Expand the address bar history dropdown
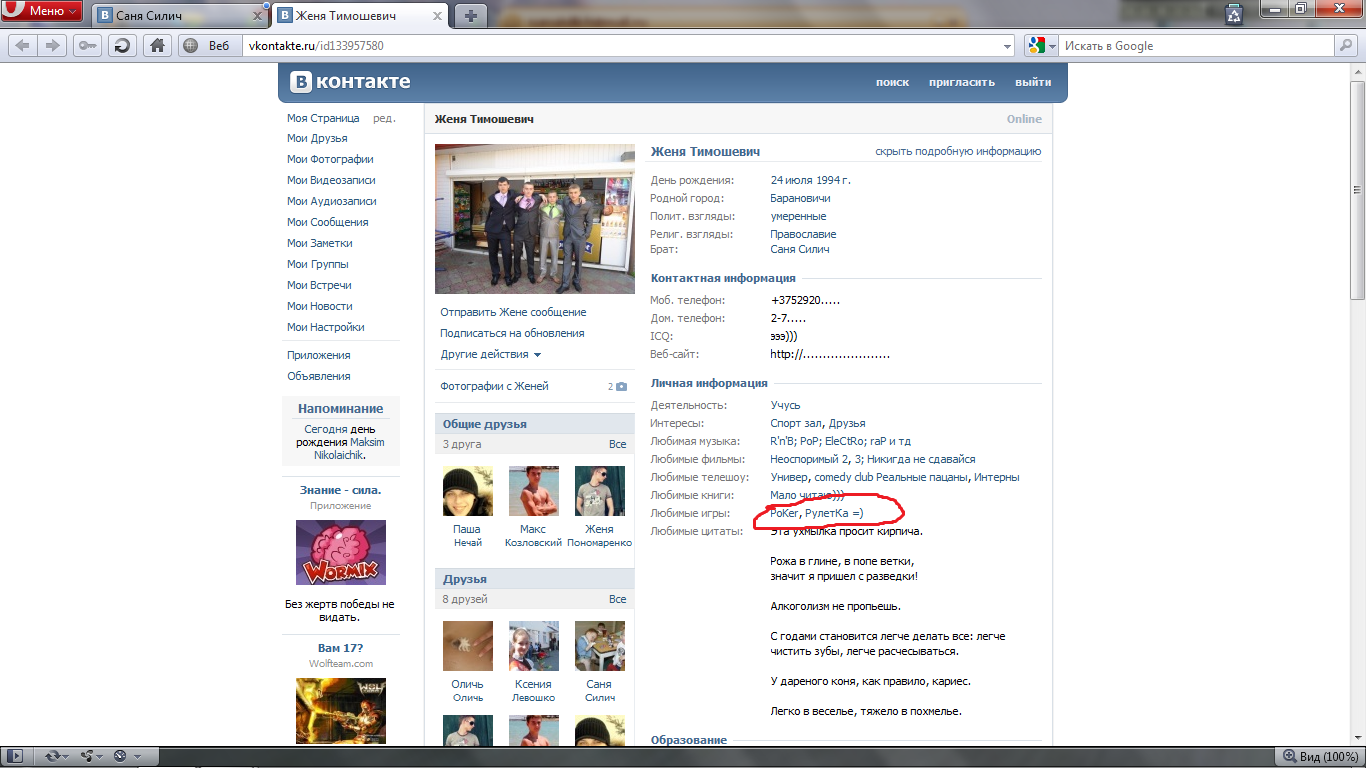 click(x=1008, y=46)
